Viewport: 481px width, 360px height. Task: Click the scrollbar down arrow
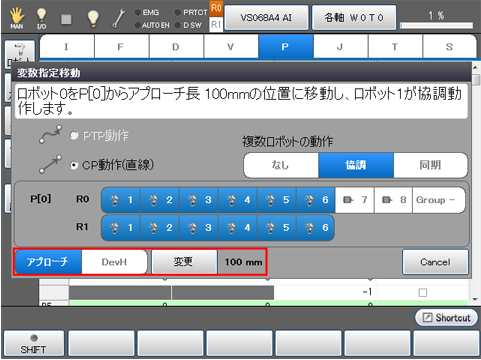[x=476, y=299]
